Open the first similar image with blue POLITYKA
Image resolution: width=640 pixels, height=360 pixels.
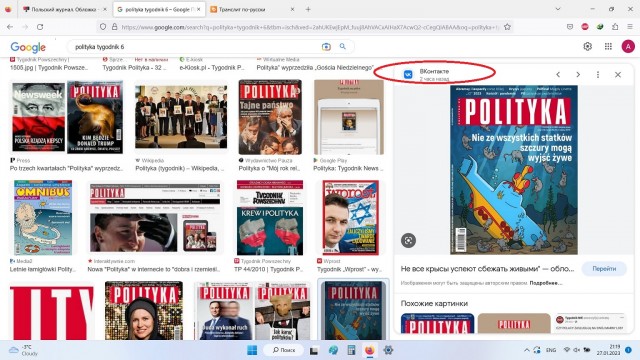click(437, 323)
